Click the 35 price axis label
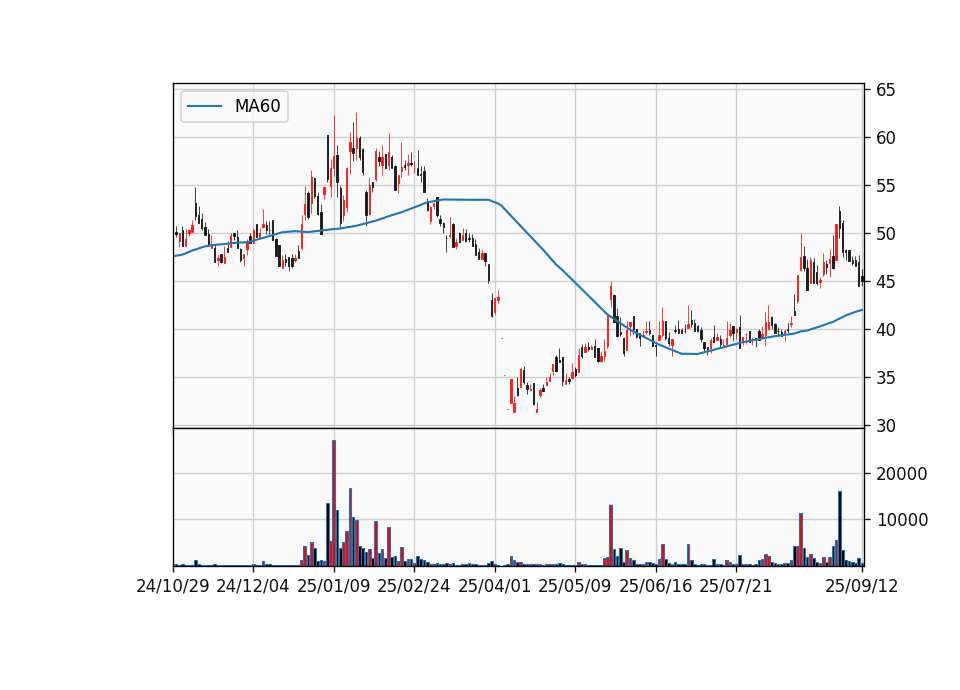Screen dimensions: 960x690 tap(886, 378)
